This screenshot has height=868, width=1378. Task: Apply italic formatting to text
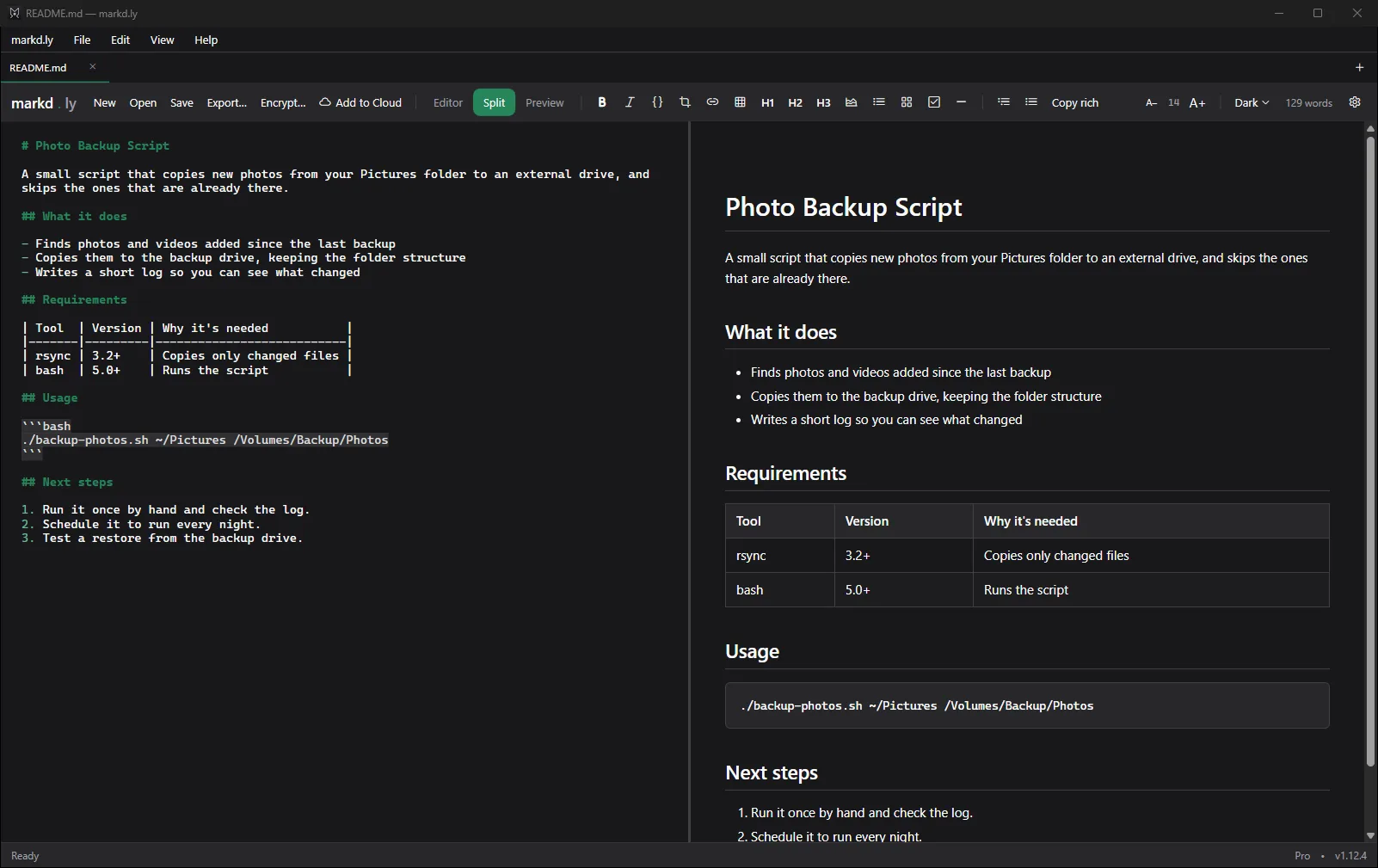pos(630,102)
